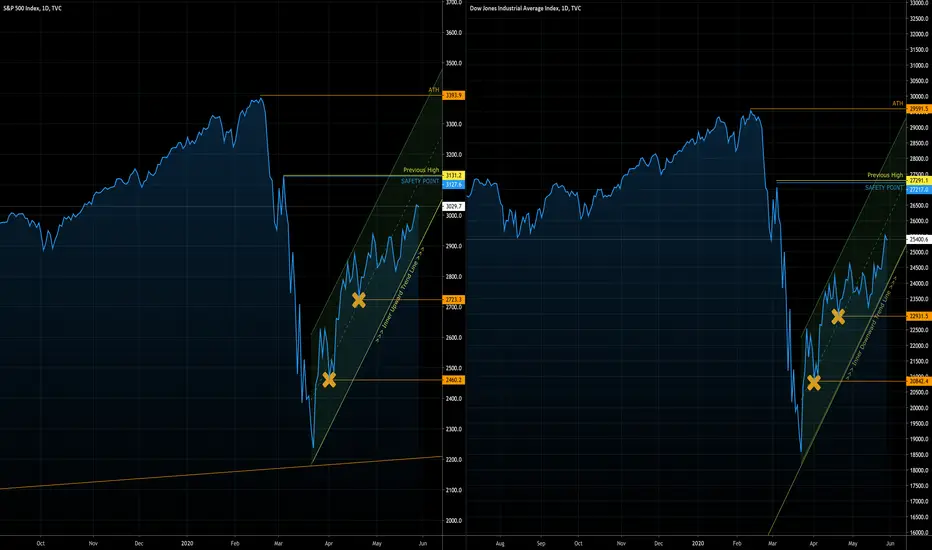
Task: Click the Oct date on the Dow Jones time axis
Action: [x=578, y=543]
